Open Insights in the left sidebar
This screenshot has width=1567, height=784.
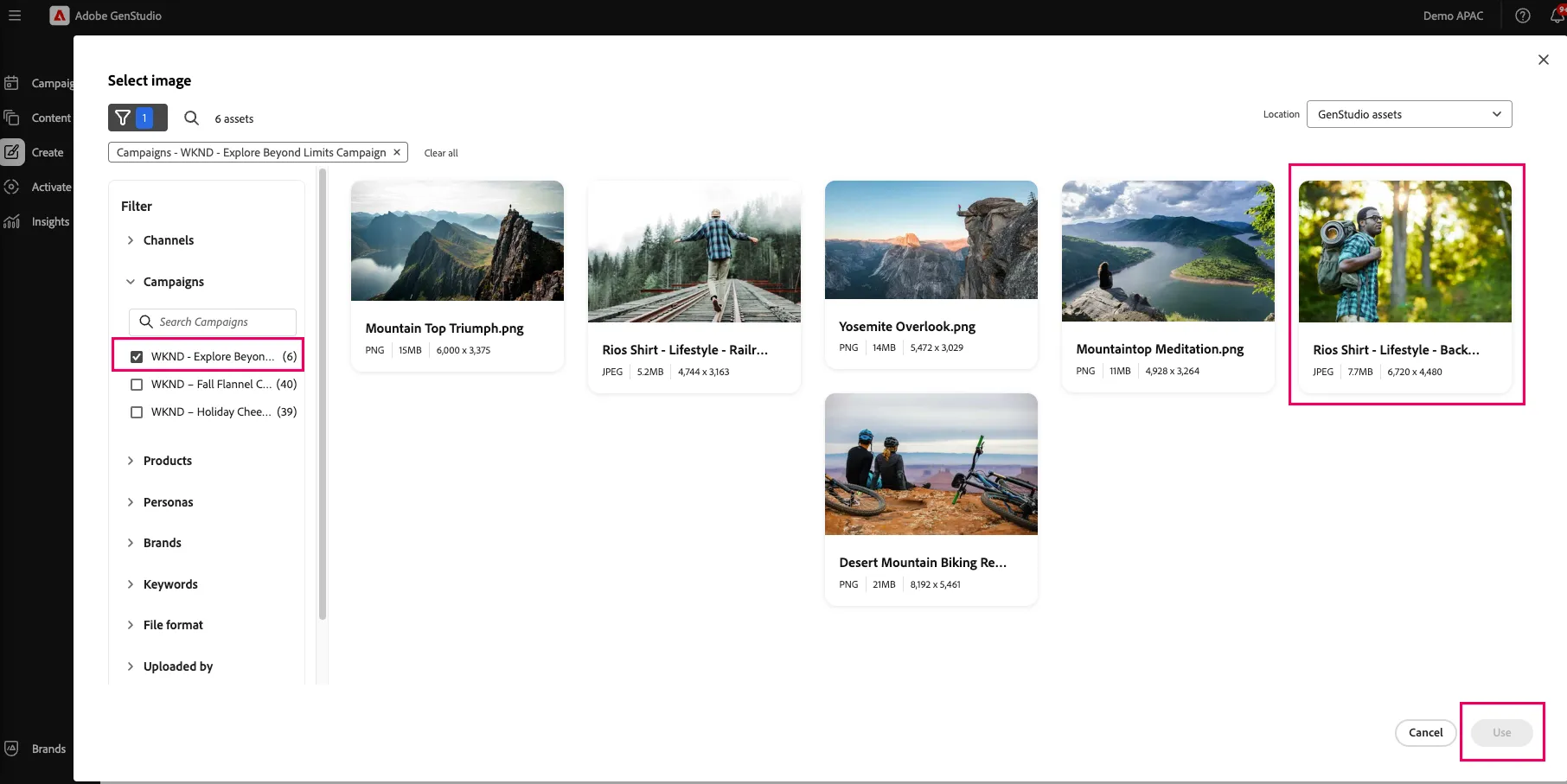(38, 221)
